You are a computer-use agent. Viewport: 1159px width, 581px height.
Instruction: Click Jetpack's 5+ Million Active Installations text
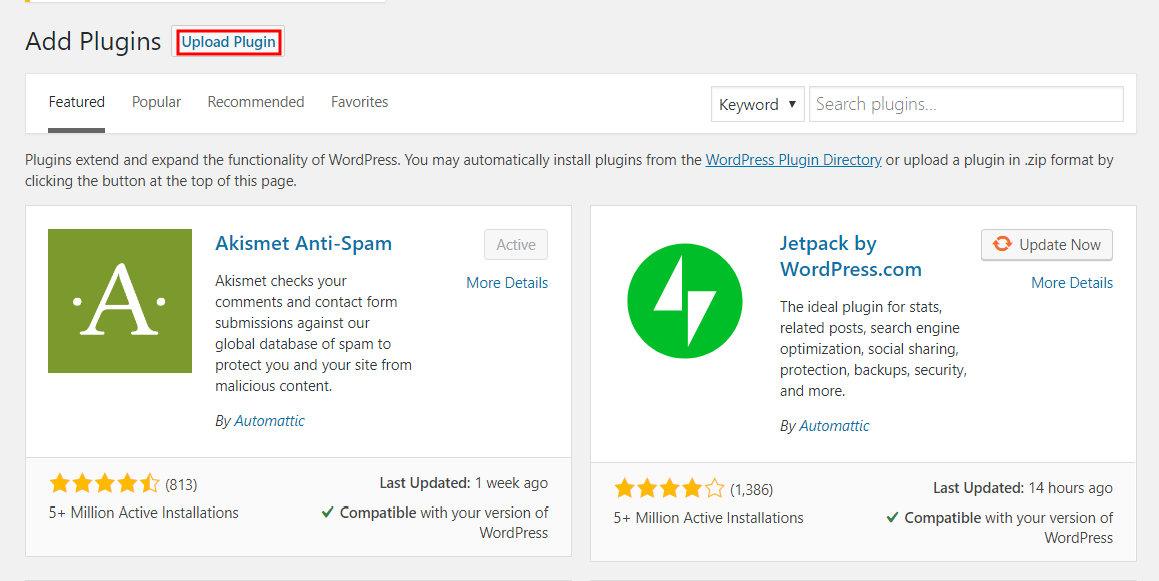click(708, 517)
